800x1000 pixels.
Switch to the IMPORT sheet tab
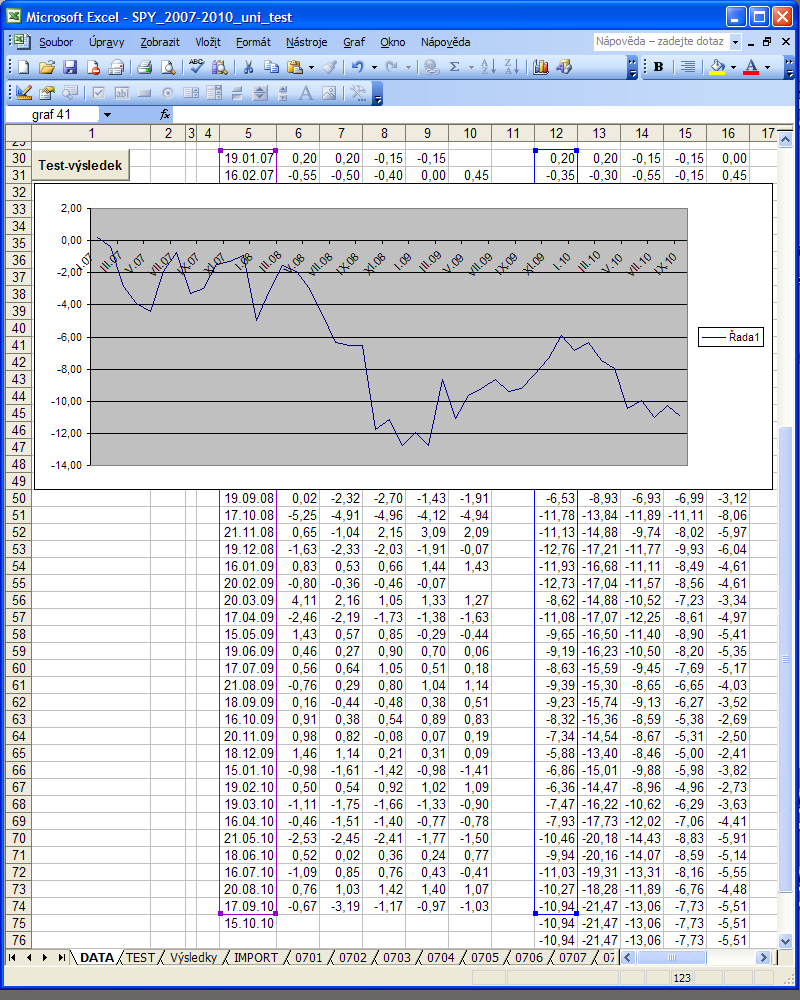(256, 957)
